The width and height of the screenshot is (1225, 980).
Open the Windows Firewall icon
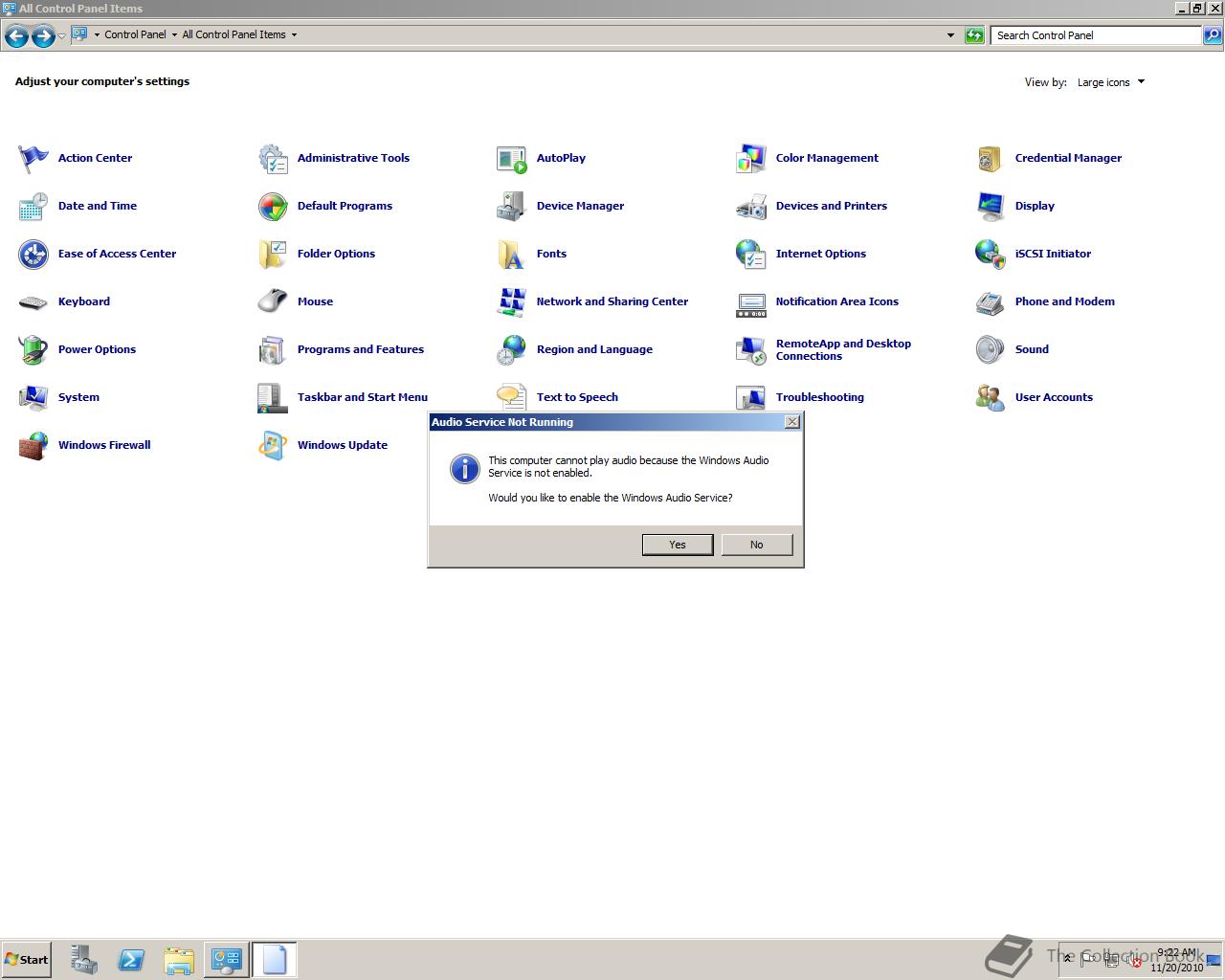[33, 445]
